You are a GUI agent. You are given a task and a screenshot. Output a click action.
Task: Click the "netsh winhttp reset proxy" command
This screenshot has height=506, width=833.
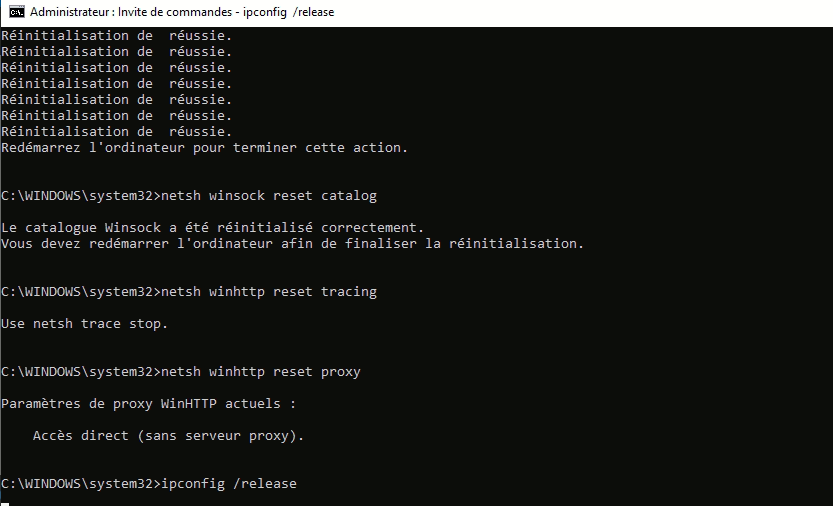point(261,372)
